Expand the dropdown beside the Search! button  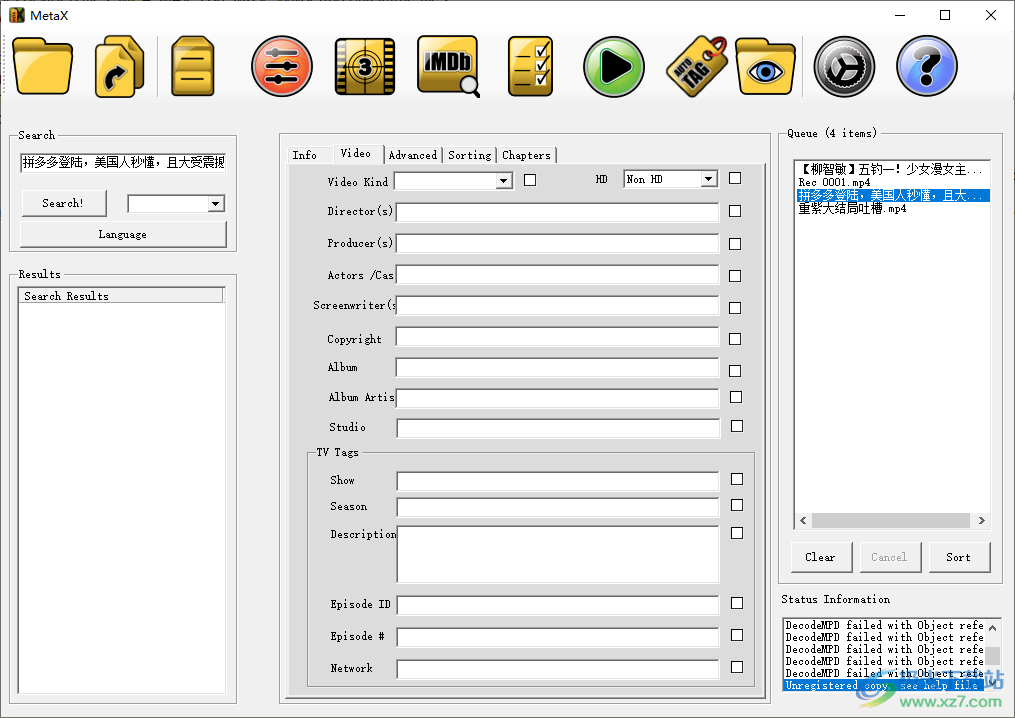(x=215, y=204)
